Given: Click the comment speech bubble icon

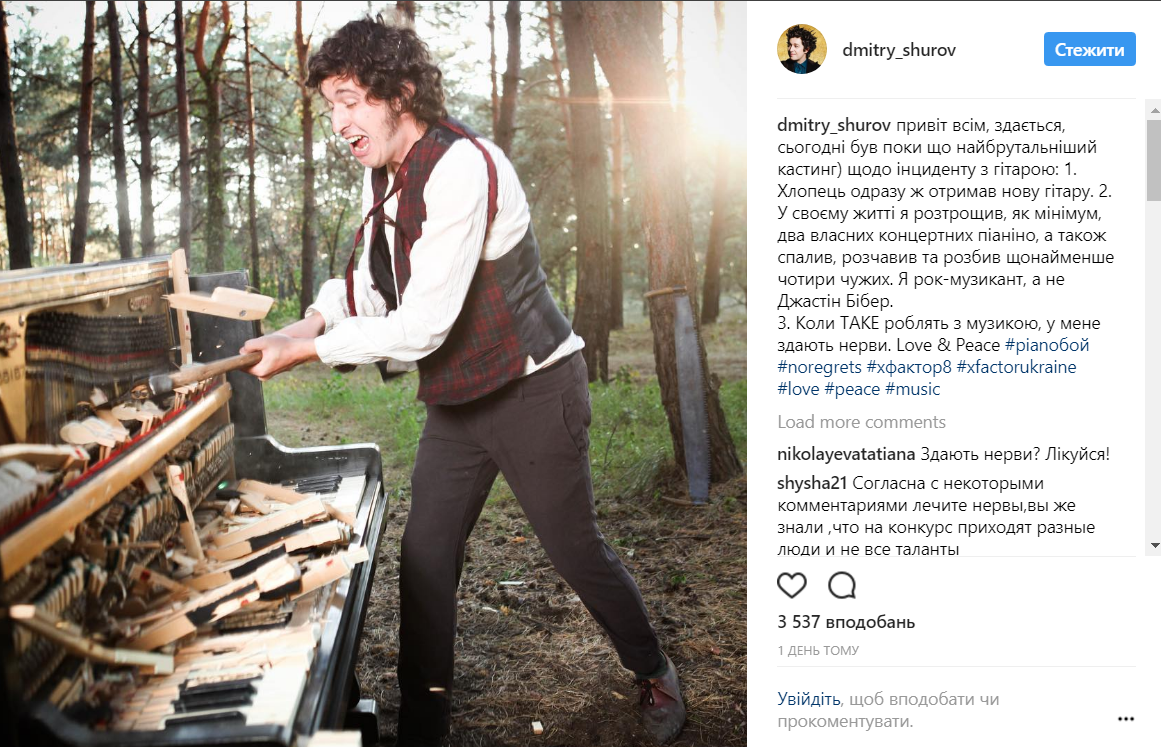Looking at the screenshot, I should (842, 586).
